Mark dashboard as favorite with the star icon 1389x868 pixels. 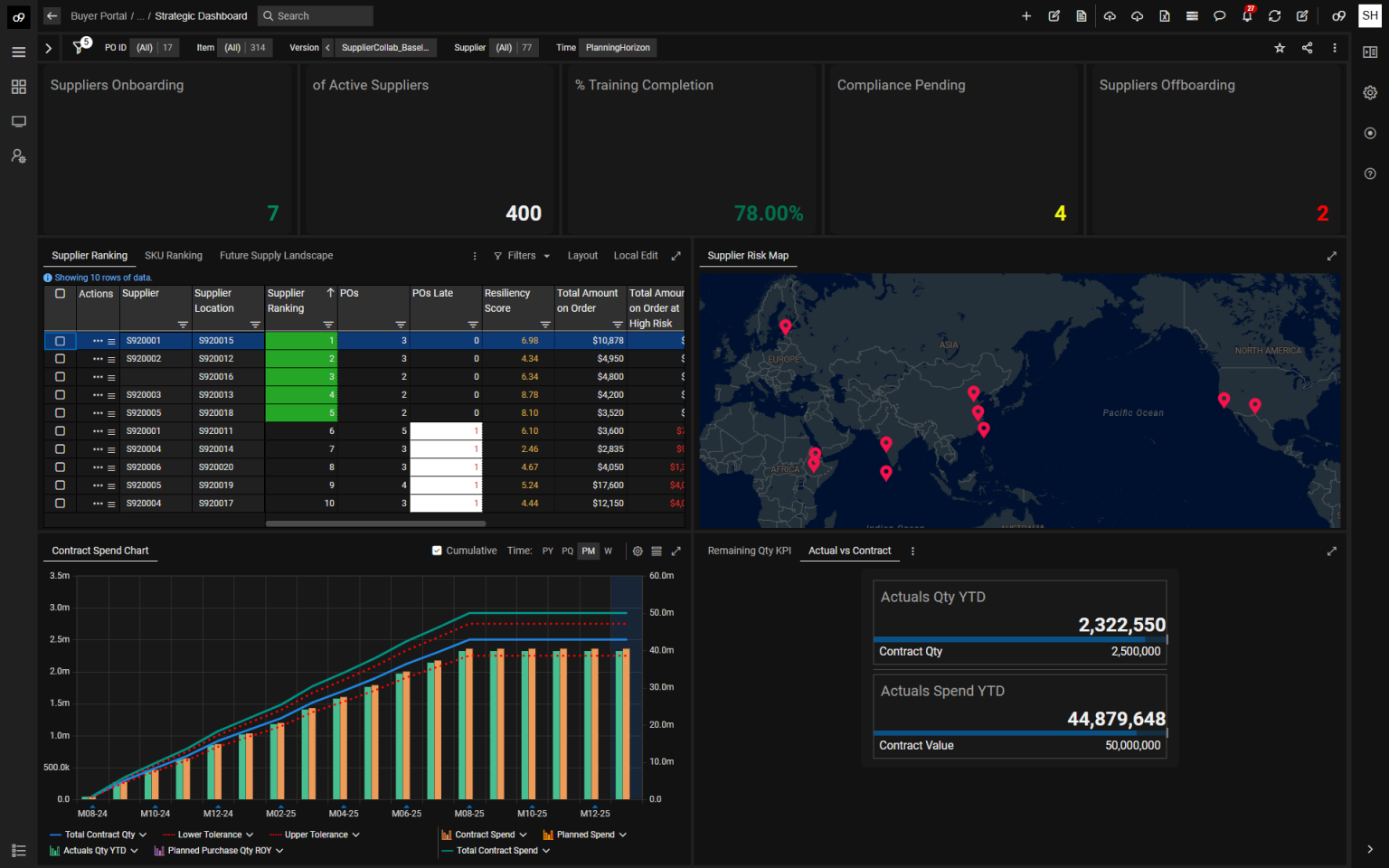(1280, 48)
